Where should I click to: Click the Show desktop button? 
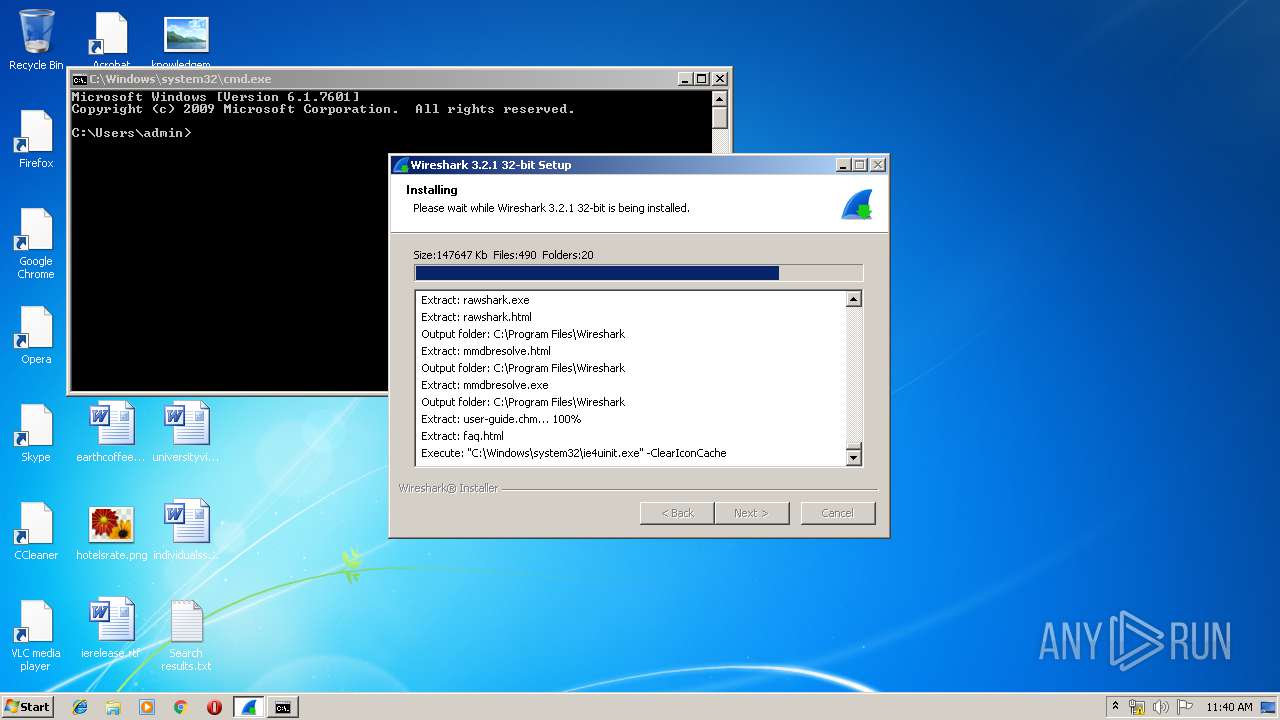[1269, 707]
